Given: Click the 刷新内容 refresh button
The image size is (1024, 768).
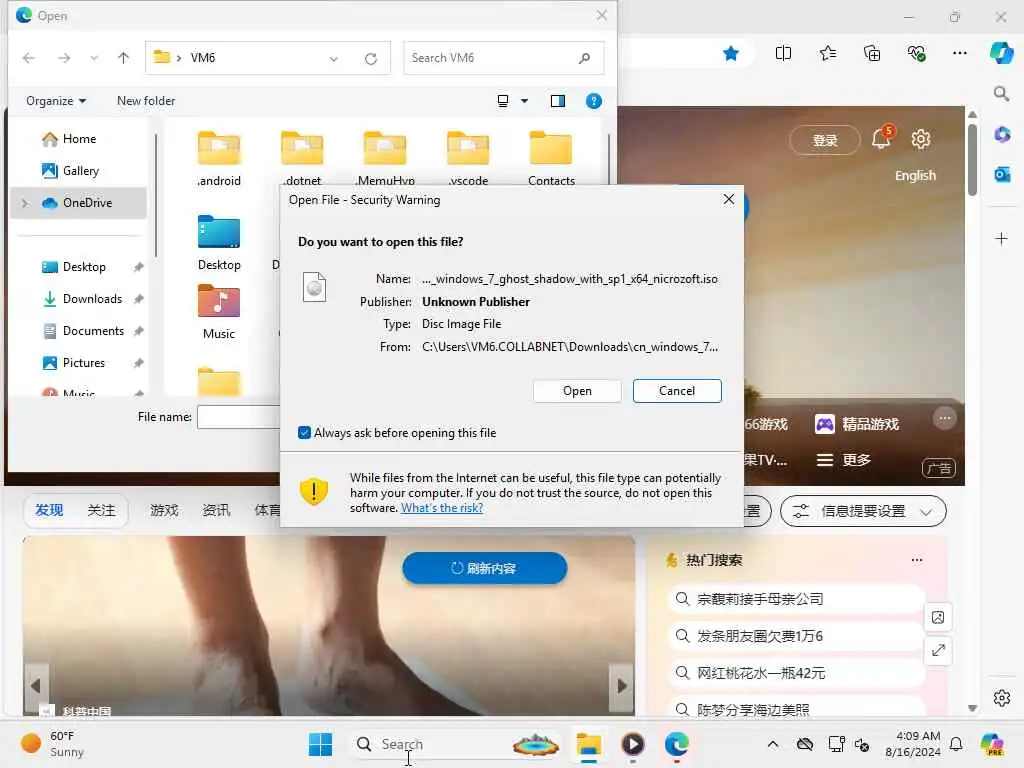Looking at the screenshot, I should (485, 568).
